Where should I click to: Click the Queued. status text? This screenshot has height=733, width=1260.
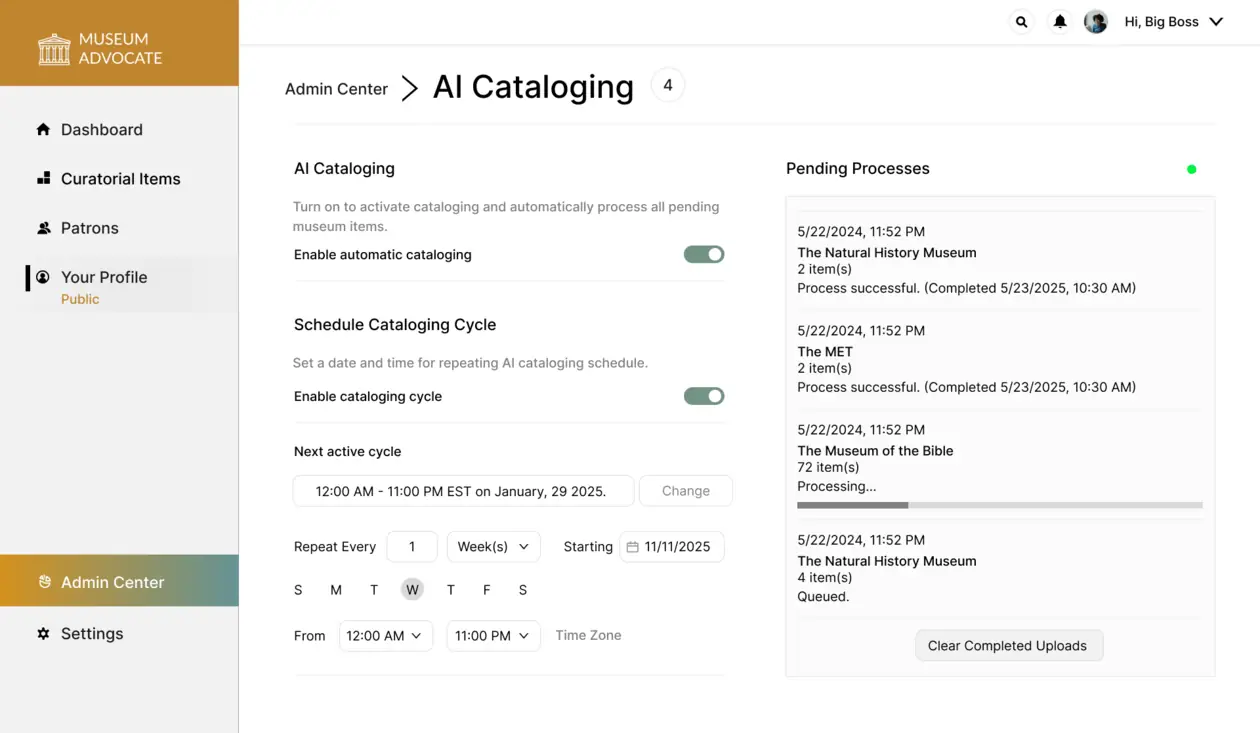[x=823, y=597]
